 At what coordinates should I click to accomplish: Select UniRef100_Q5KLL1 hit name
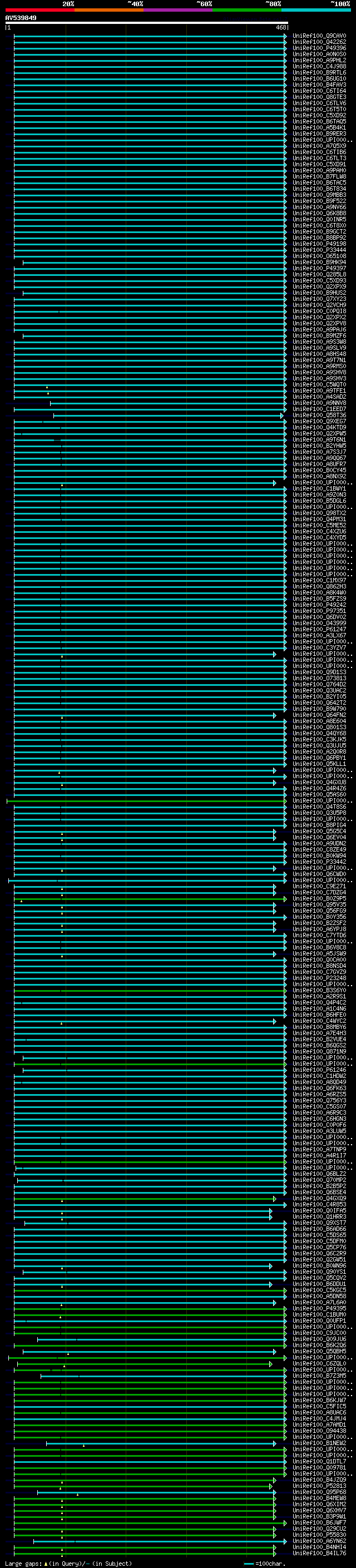pyautogui.click(x=319, y=764)
